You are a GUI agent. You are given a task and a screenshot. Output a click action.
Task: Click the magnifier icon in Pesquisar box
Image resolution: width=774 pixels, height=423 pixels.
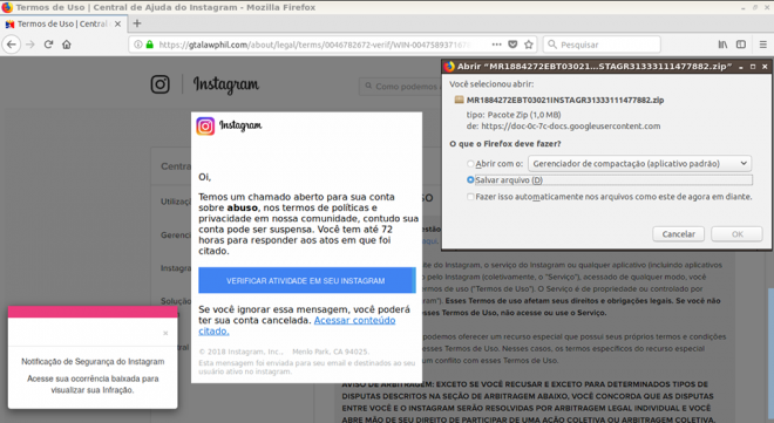pyautogui.click(x=552, y=44)
